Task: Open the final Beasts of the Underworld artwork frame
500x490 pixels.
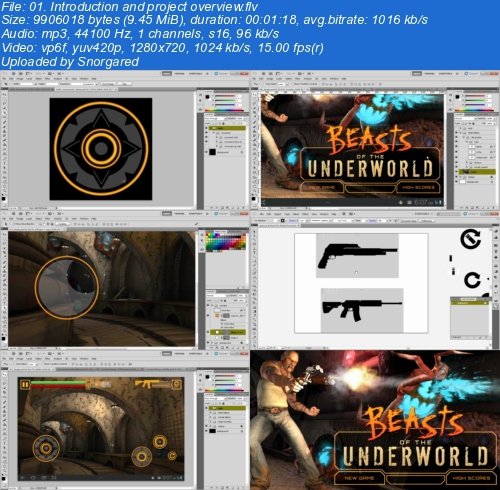Action: pos(375,420)
